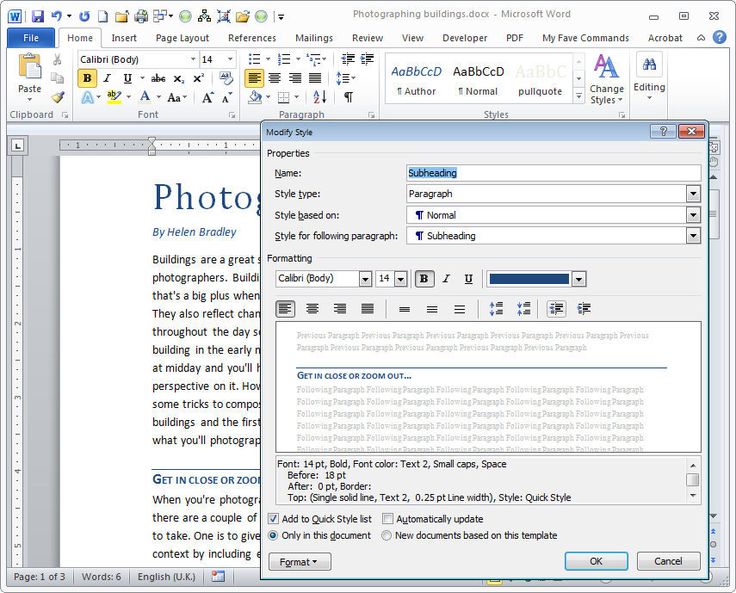Uncheck Add to Quick Style list
This screenshot has height=593, width=736.
coord(273,519)
